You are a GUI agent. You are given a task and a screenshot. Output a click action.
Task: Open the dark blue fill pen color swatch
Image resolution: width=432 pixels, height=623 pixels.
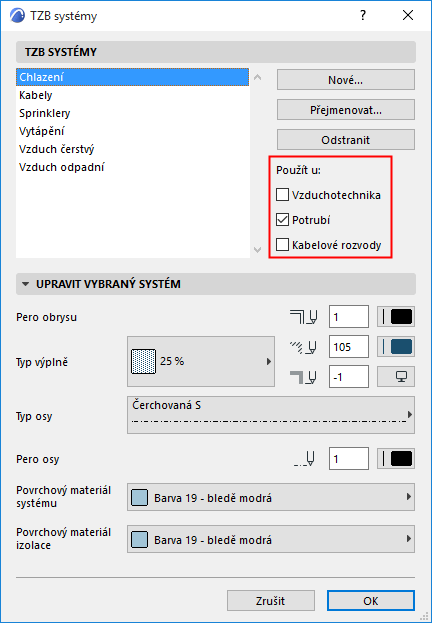396,347
